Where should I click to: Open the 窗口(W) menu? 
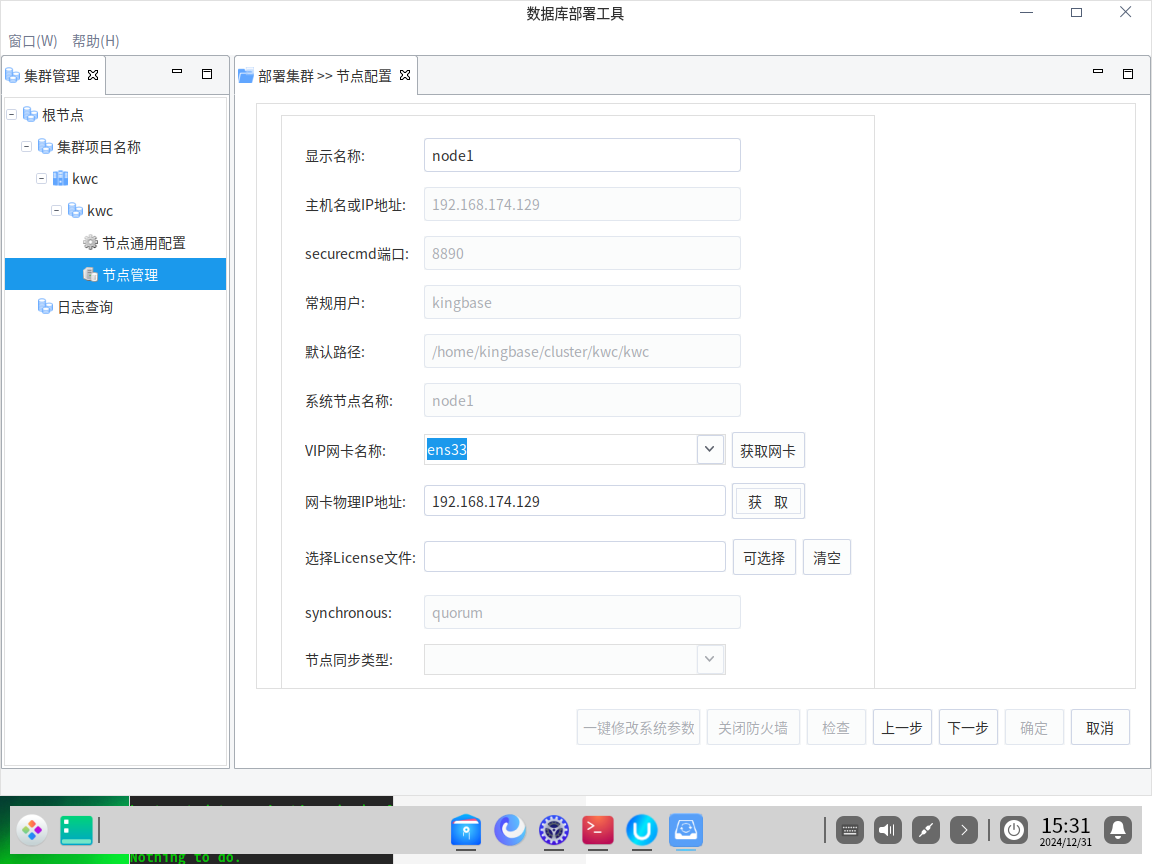tap(33, 41)
